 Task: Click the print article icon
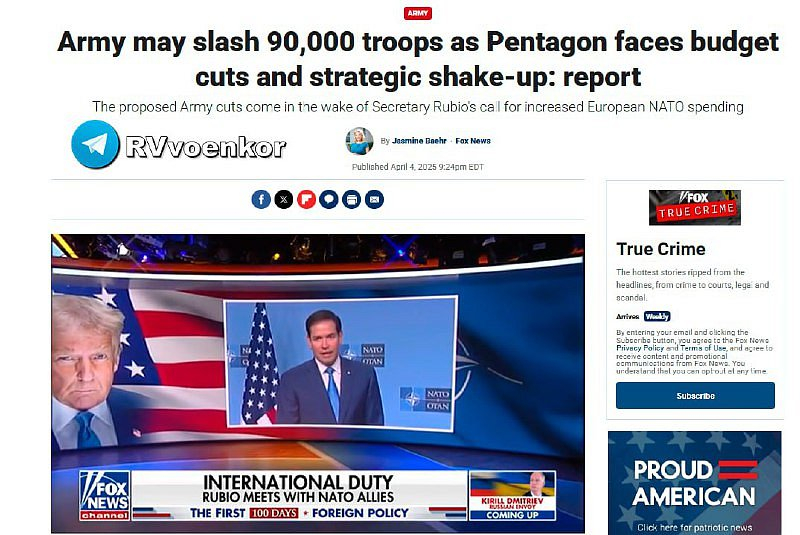point(352,199)
